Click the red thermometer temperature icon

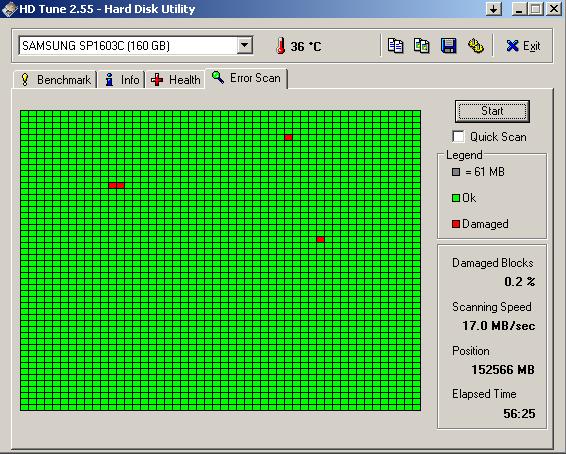tap(281, 46)
